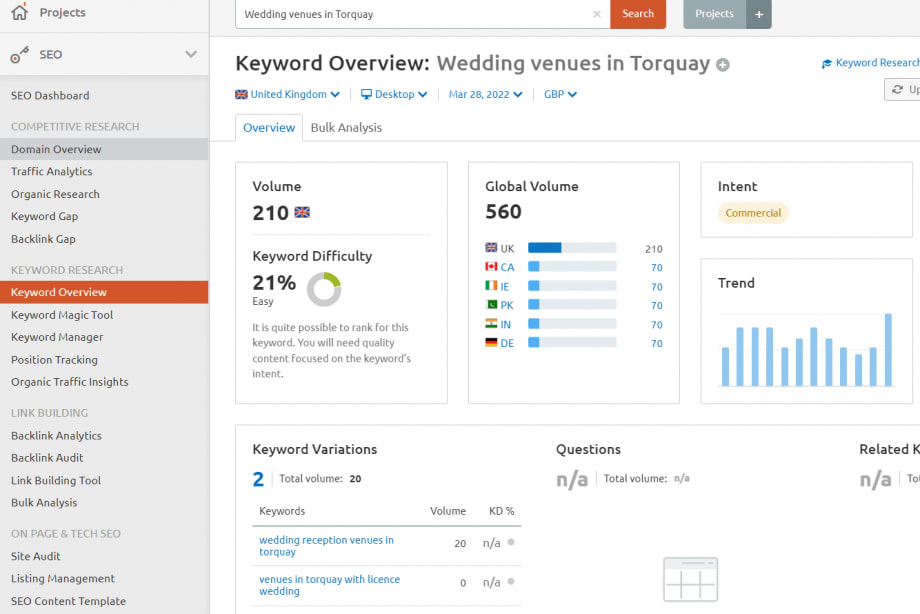
Task: Open Keyword Magic Tool in sidebar
Action: click(62, 315)
